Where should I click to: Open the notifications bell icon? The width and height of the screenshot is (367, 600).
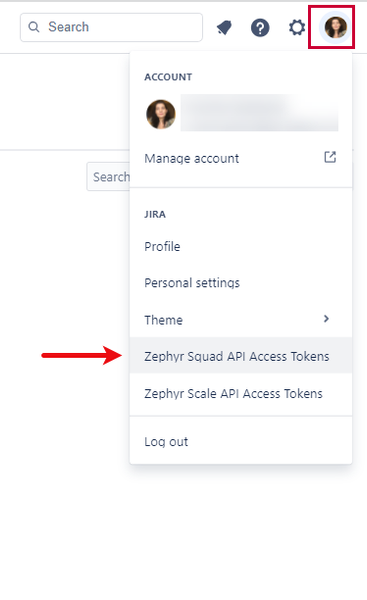point(224,28)
